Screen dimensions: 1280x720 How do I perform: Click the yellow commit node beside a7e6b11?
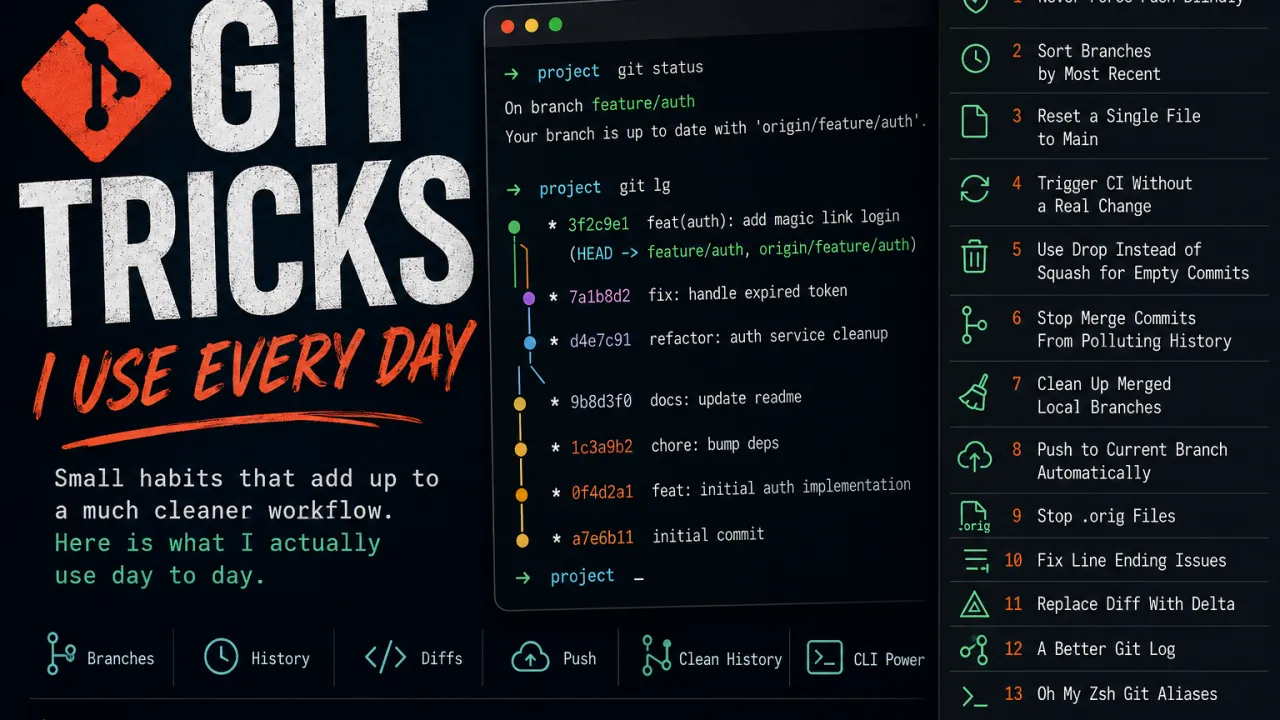coord(522,540)
